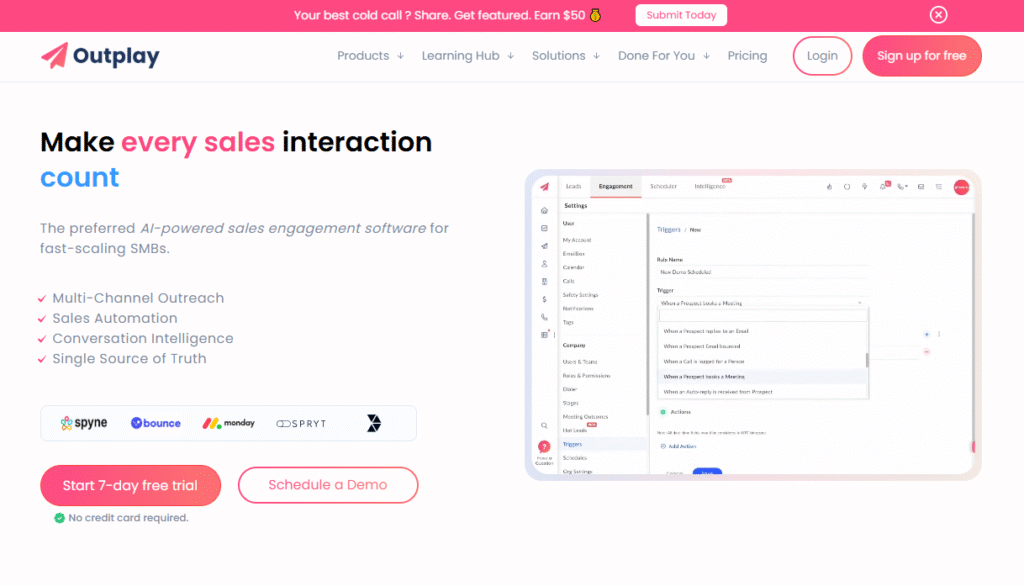The height and width of the screenshot is (586, 1024).
Task: Open Safety Settings in Settings sidebar
Action: tap(580, 295)
